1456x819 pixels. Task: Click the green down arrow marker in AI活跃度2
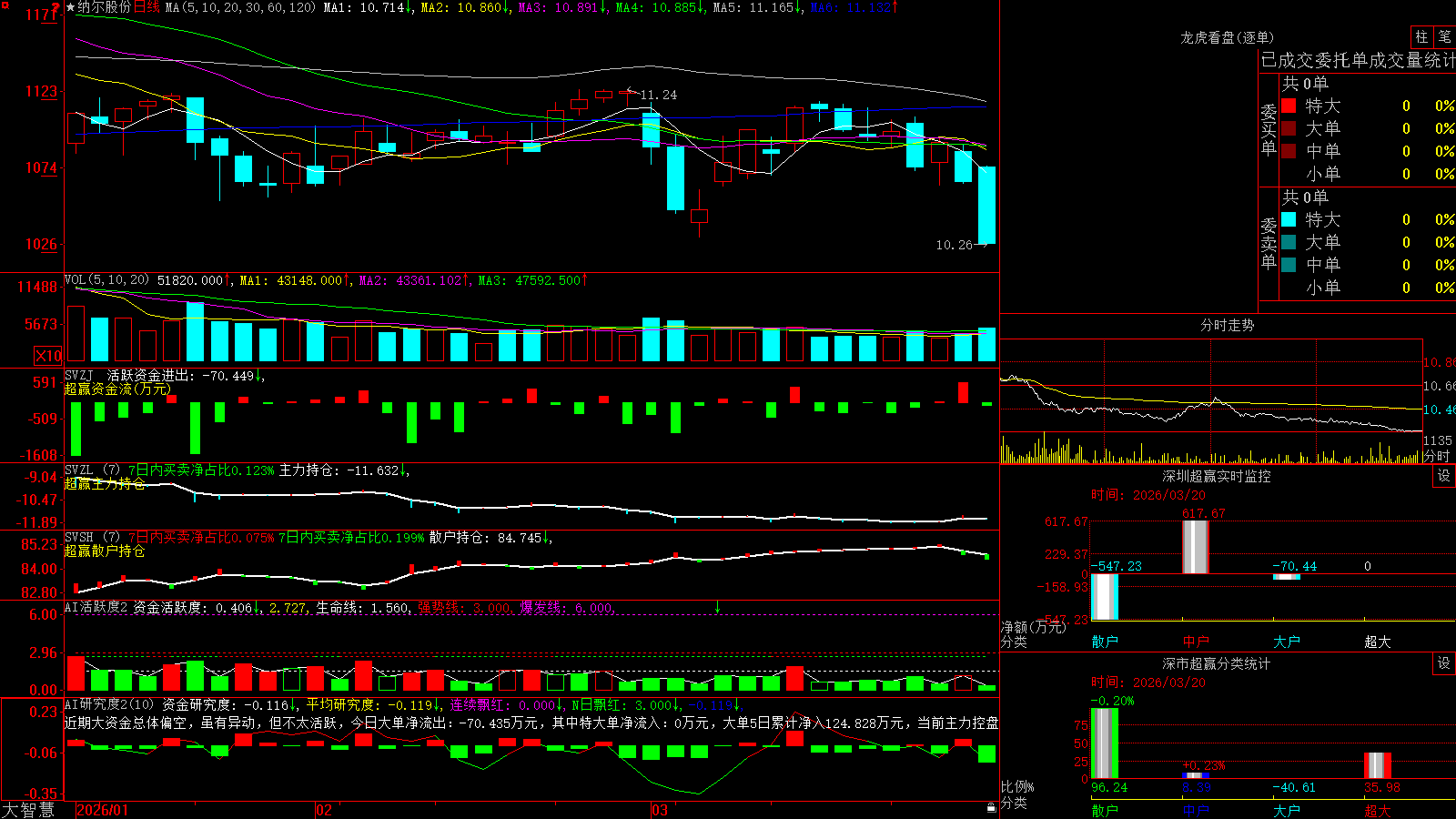[717, 607]
